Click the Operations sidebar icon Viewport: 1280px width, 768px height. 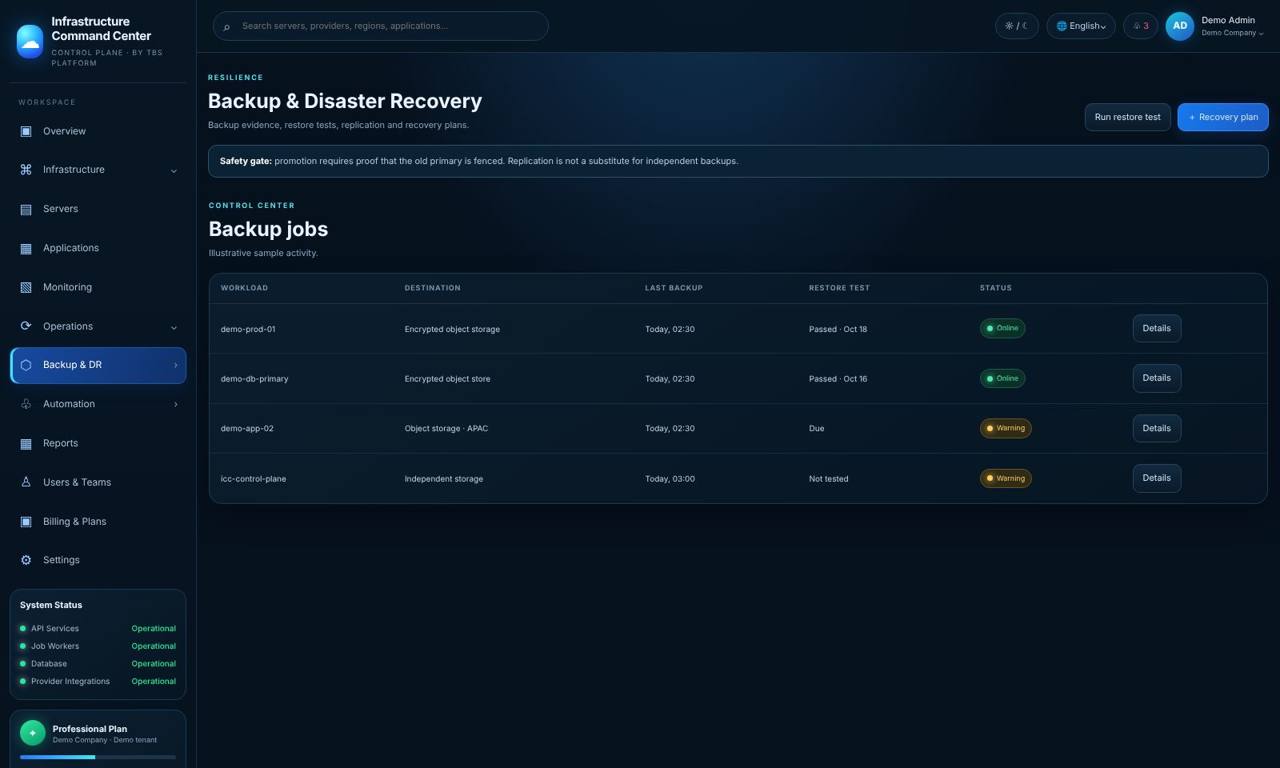point(26,326)
